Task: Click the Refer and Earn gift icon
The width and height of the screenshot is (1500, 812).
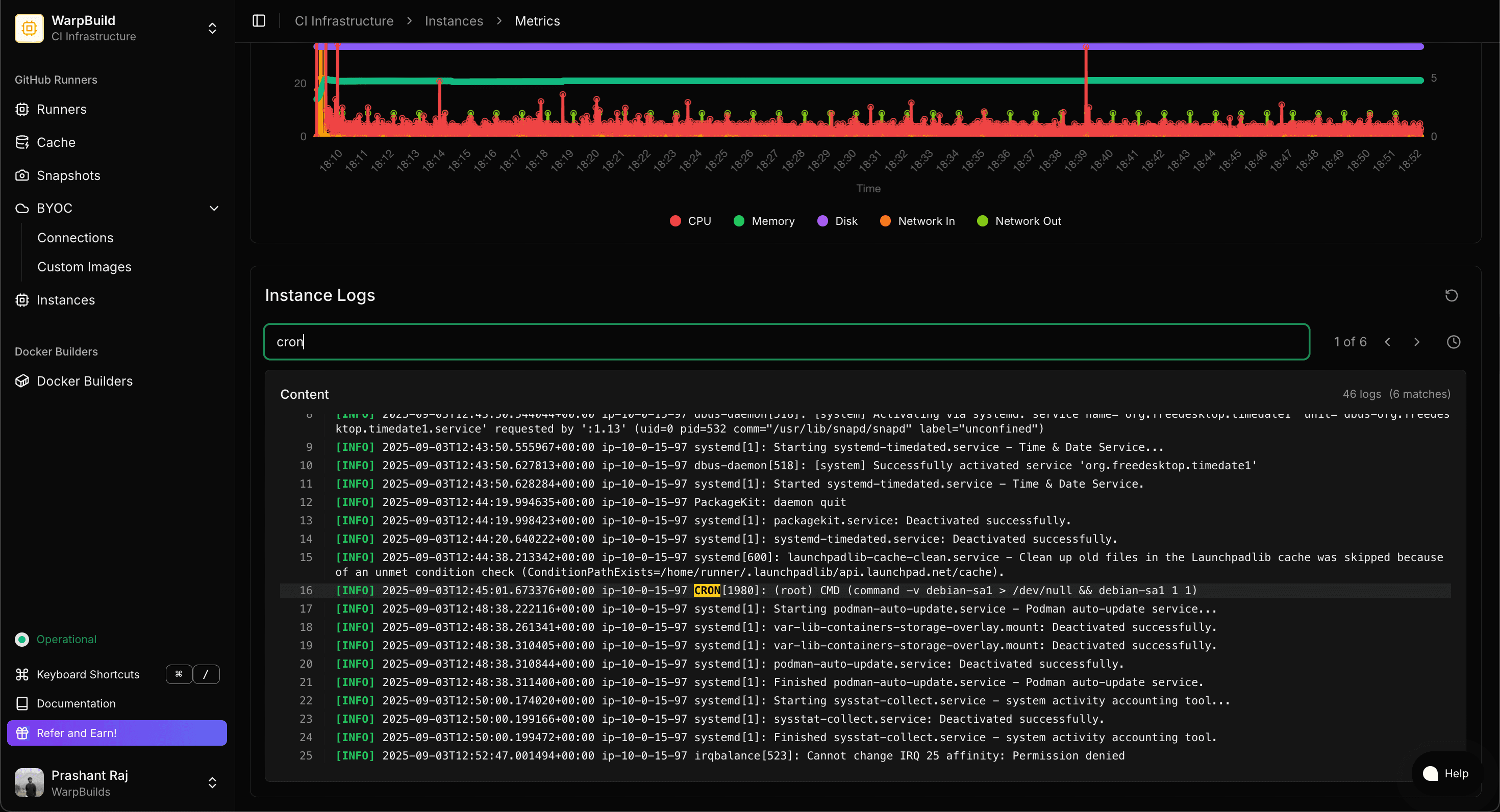Action: 22,733
